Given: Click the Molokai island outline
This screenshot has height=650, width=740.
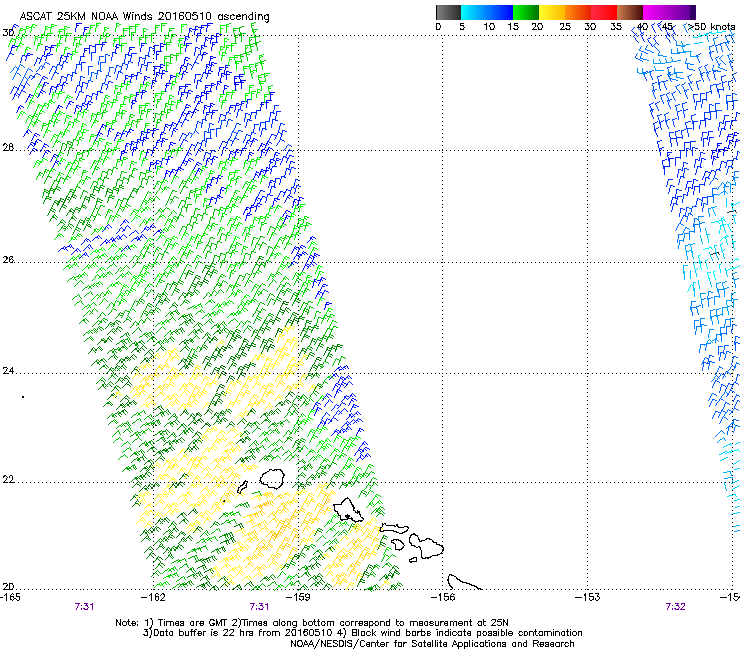Looking at the screenshot, I should pyautogui.click(x=395, y=528).
